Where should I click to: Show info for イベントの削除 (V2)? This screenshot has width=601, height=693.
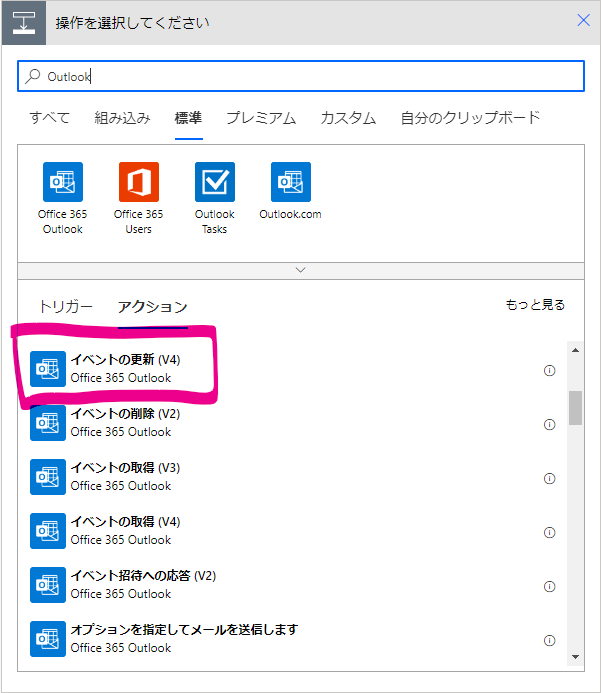[x=549, y=424]
